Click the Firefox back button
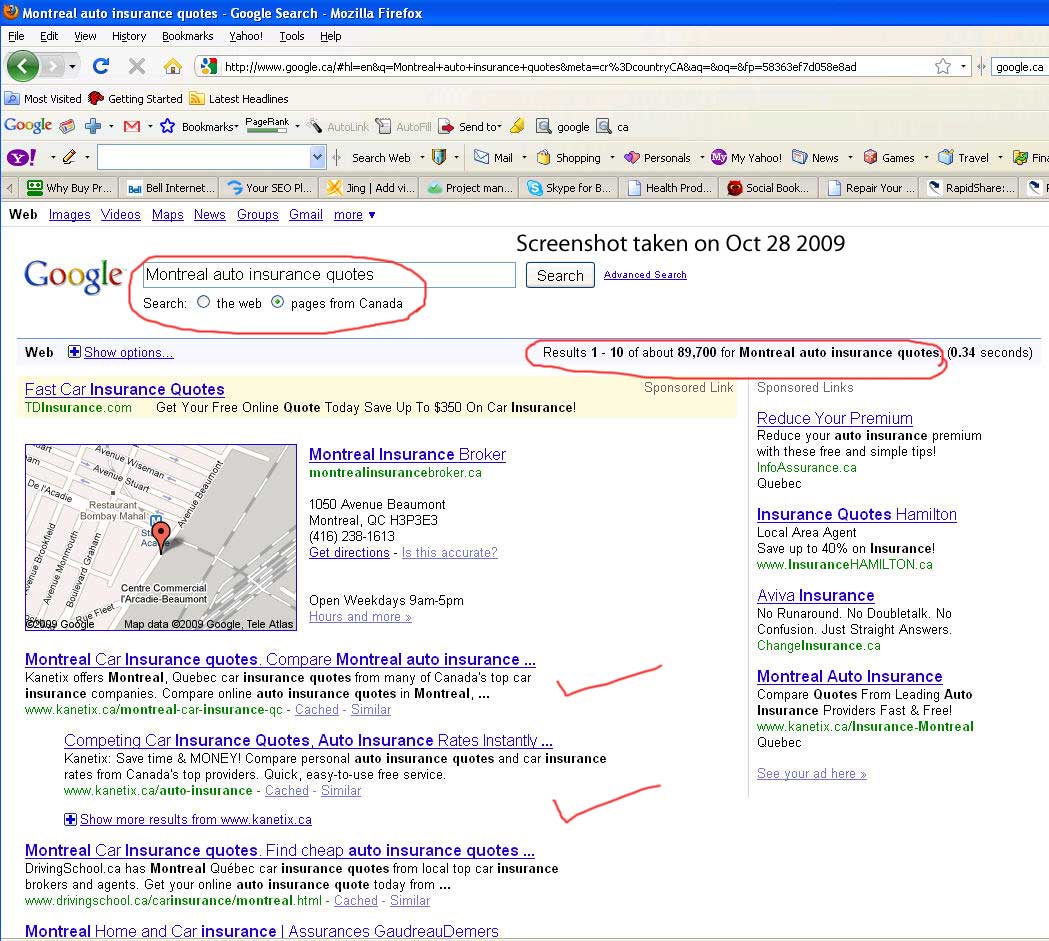The width and height of the screenshot is (1049, 941). point(23,67)
